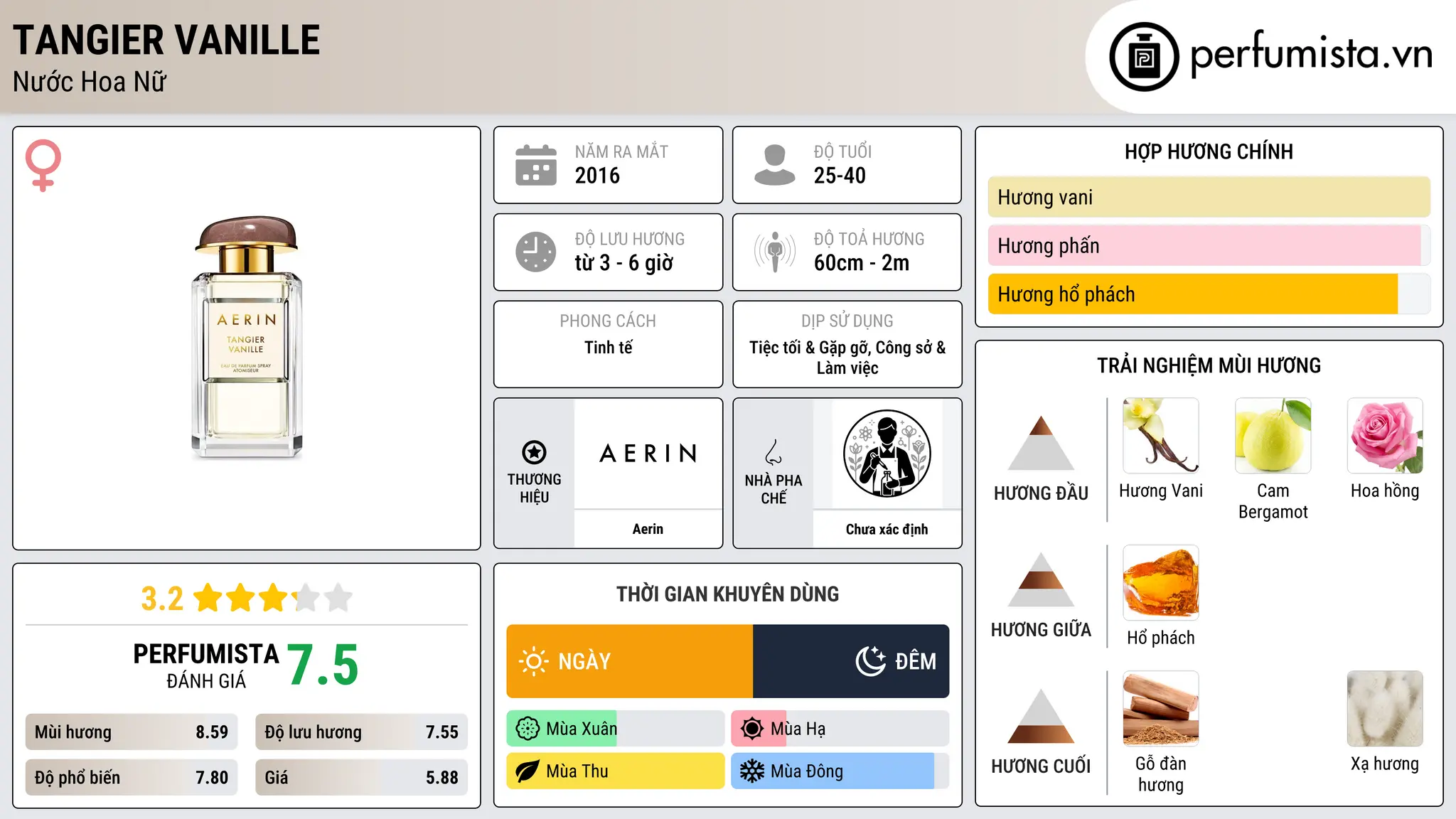
Task: Click the Aerin brand name caption
Action: point(648,529)
